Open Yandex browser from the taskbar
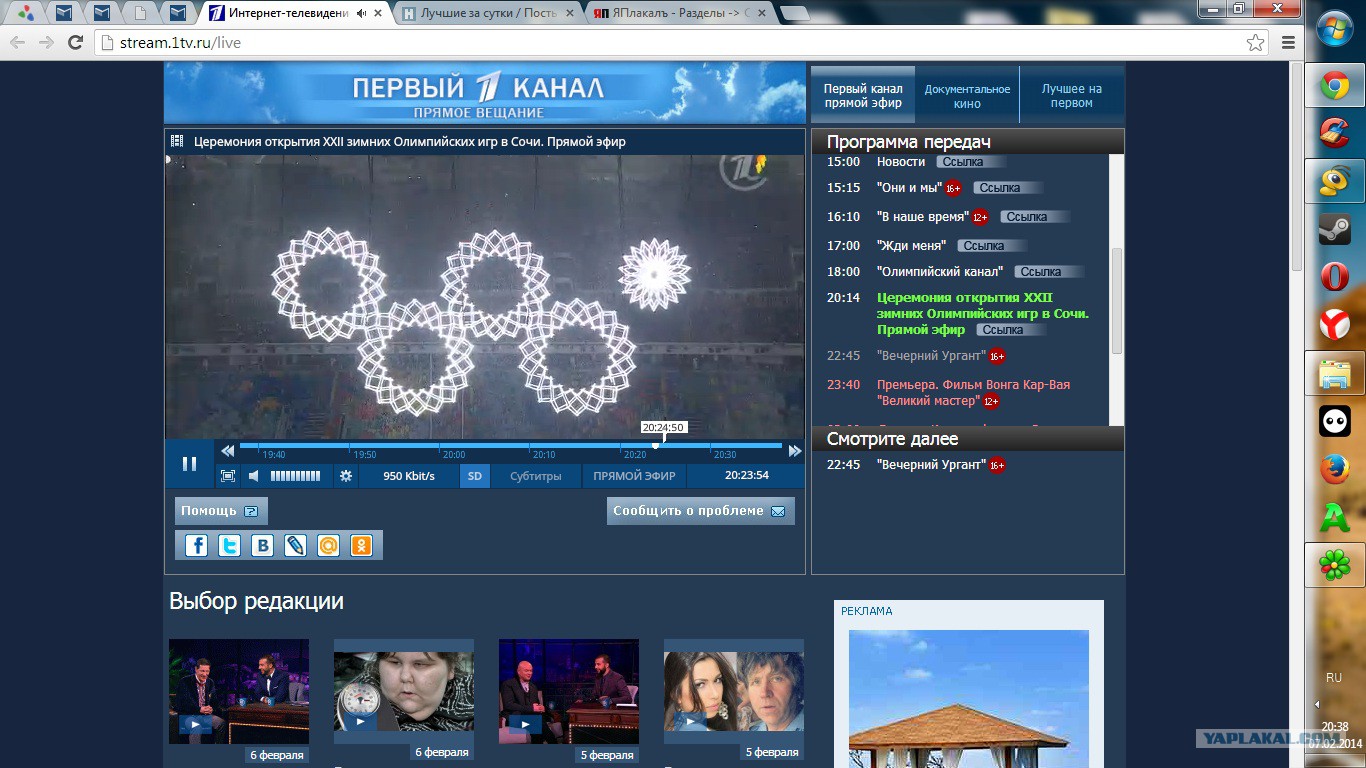 click(1334, 324)
